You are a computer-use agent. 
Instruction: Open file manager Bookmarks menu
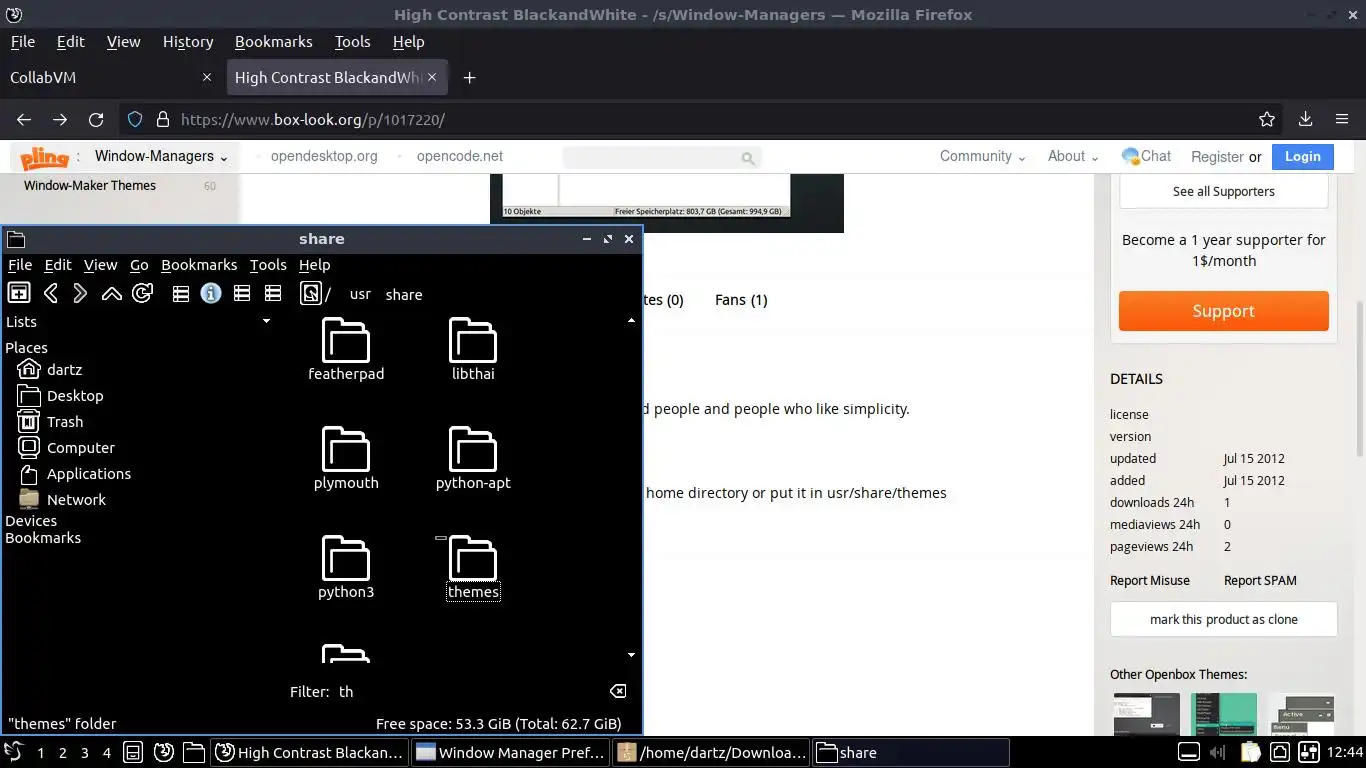199,265
